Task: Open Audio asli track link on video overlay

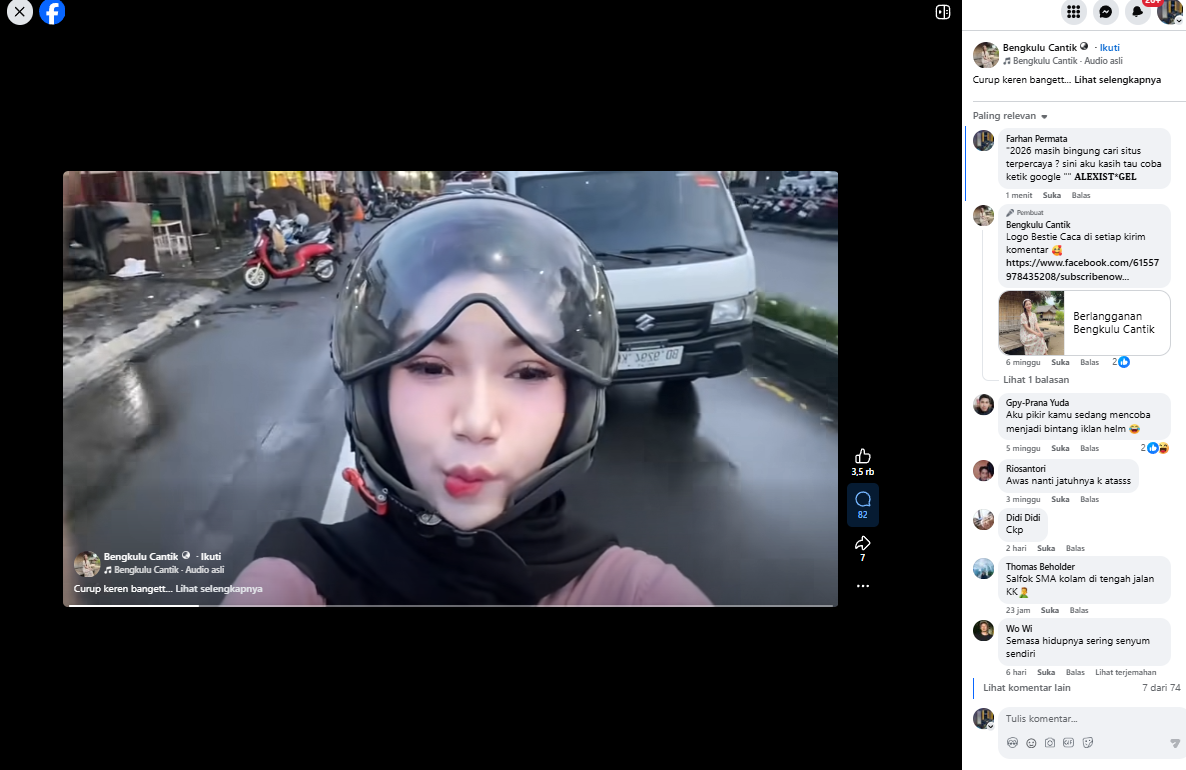Action: [169, 570]
